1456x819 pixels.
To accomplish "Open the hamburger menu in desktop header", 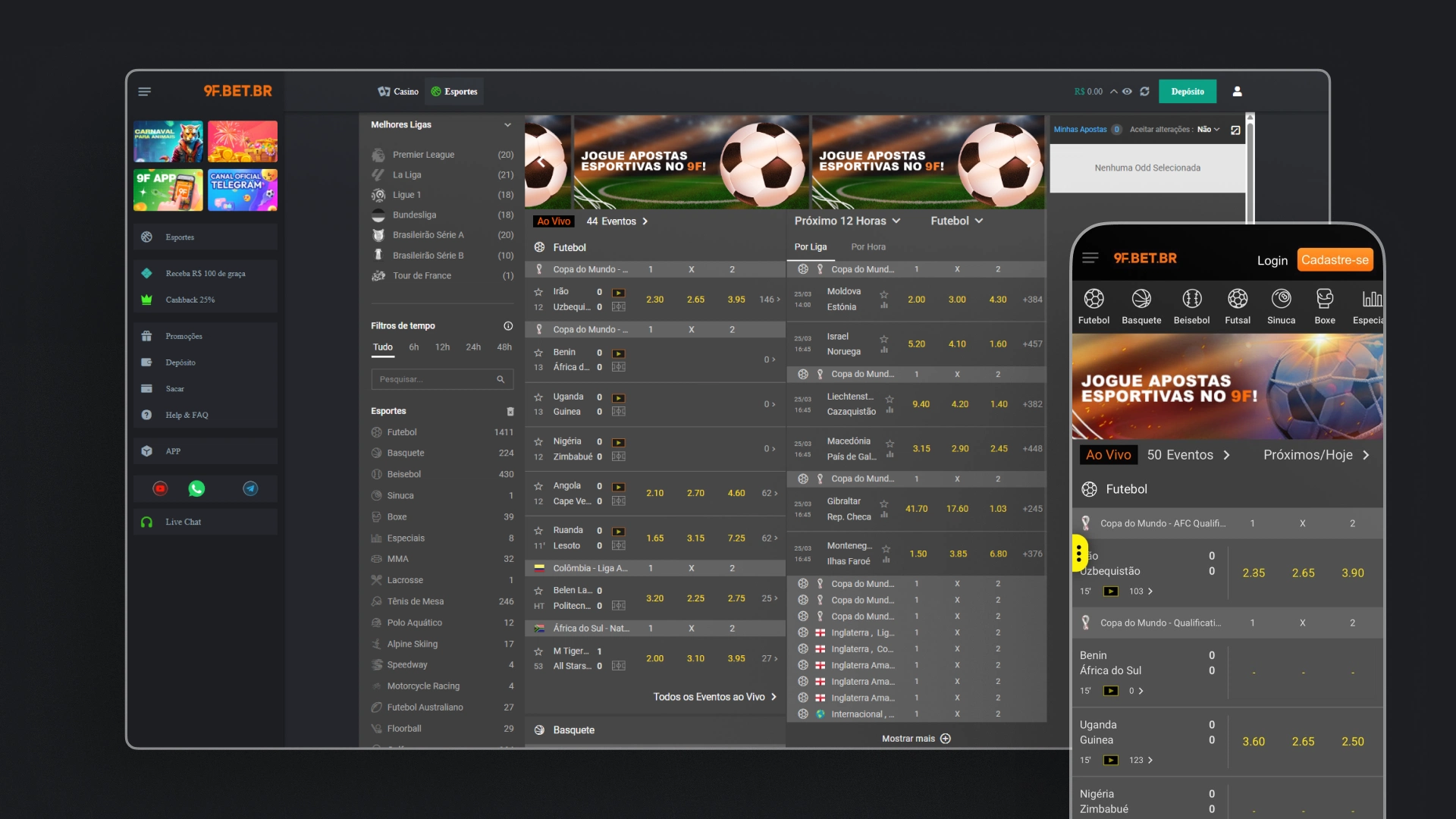I will tap(144, 92).
